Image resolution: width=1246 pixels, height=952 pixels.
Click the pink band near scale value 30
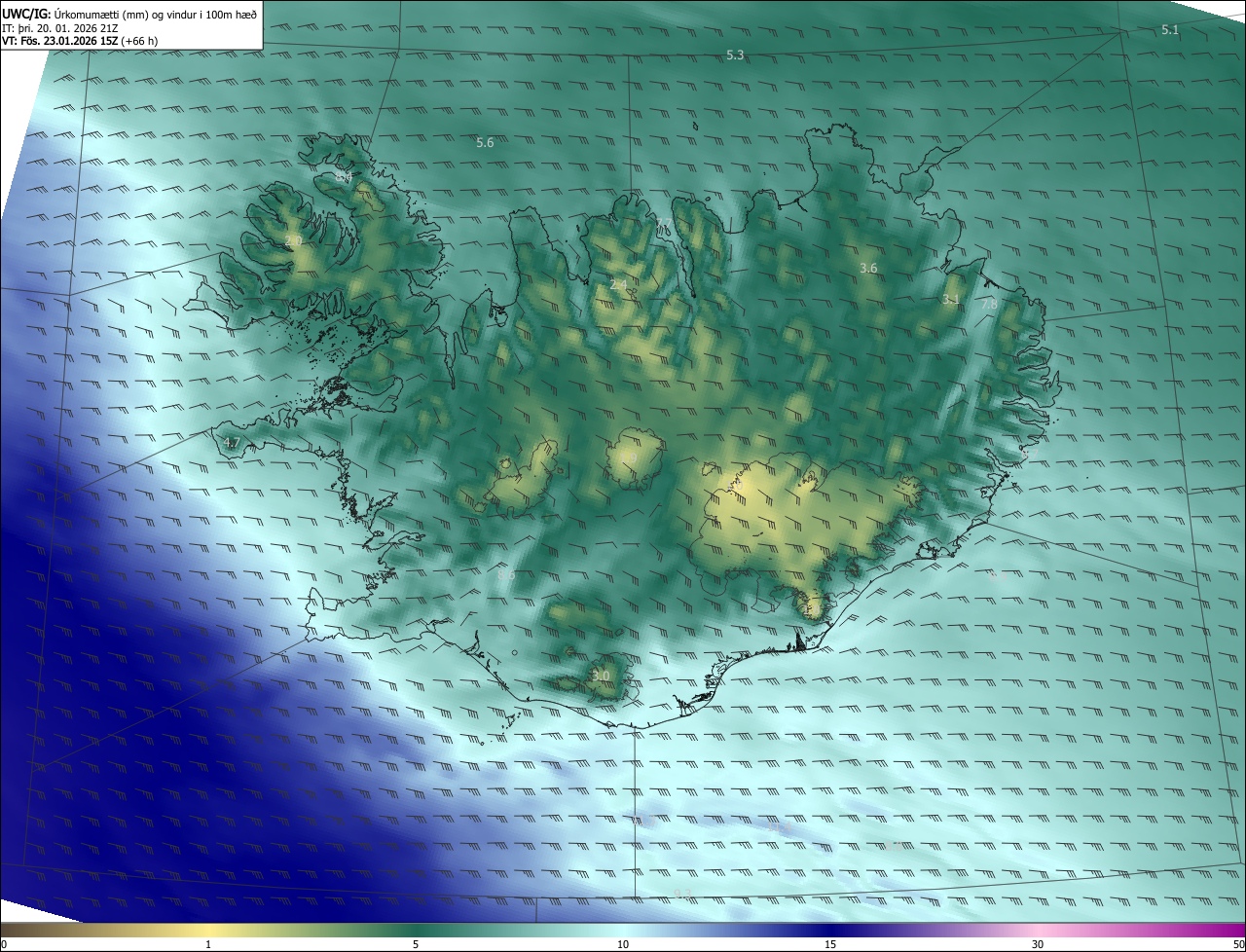(1038, 930)
